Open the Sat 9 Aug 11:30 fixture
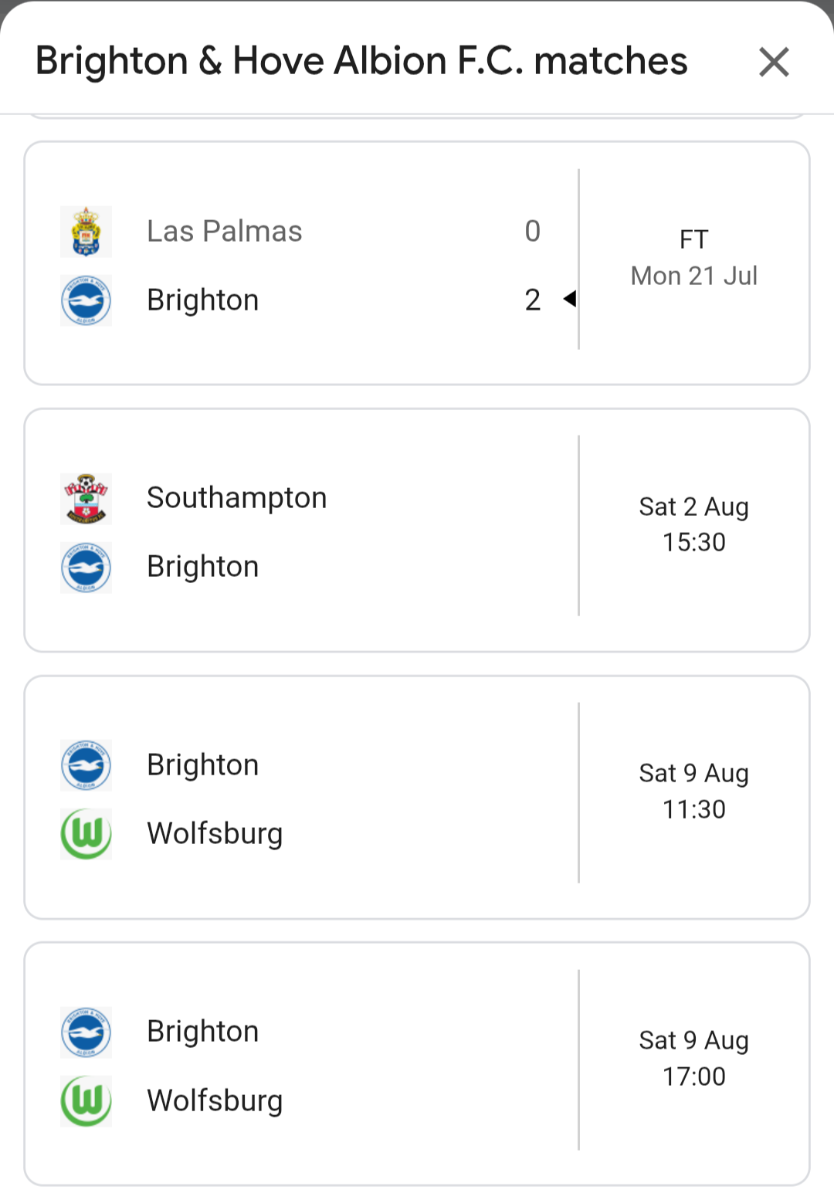The image size is (834, 1200). (694, 791)
